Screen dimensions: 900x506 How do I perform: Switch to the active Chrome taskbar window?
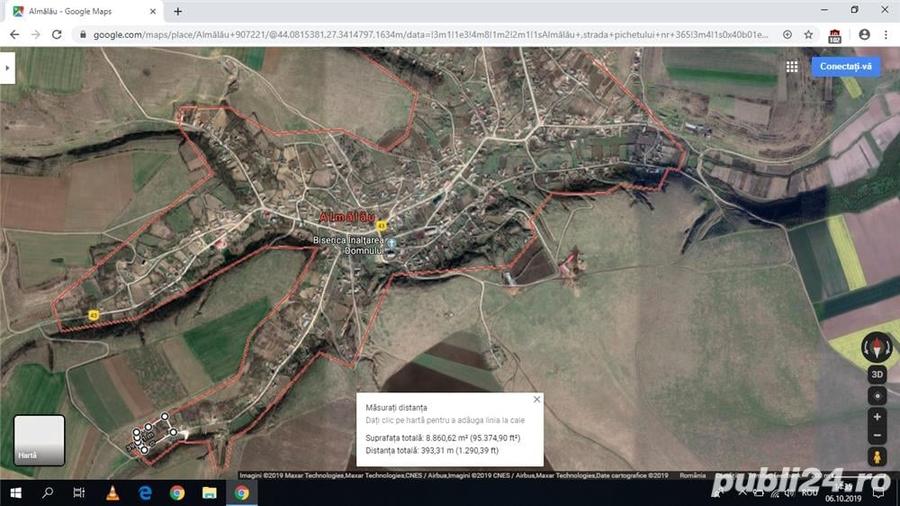pyautogui.click(x=242, y=493)
